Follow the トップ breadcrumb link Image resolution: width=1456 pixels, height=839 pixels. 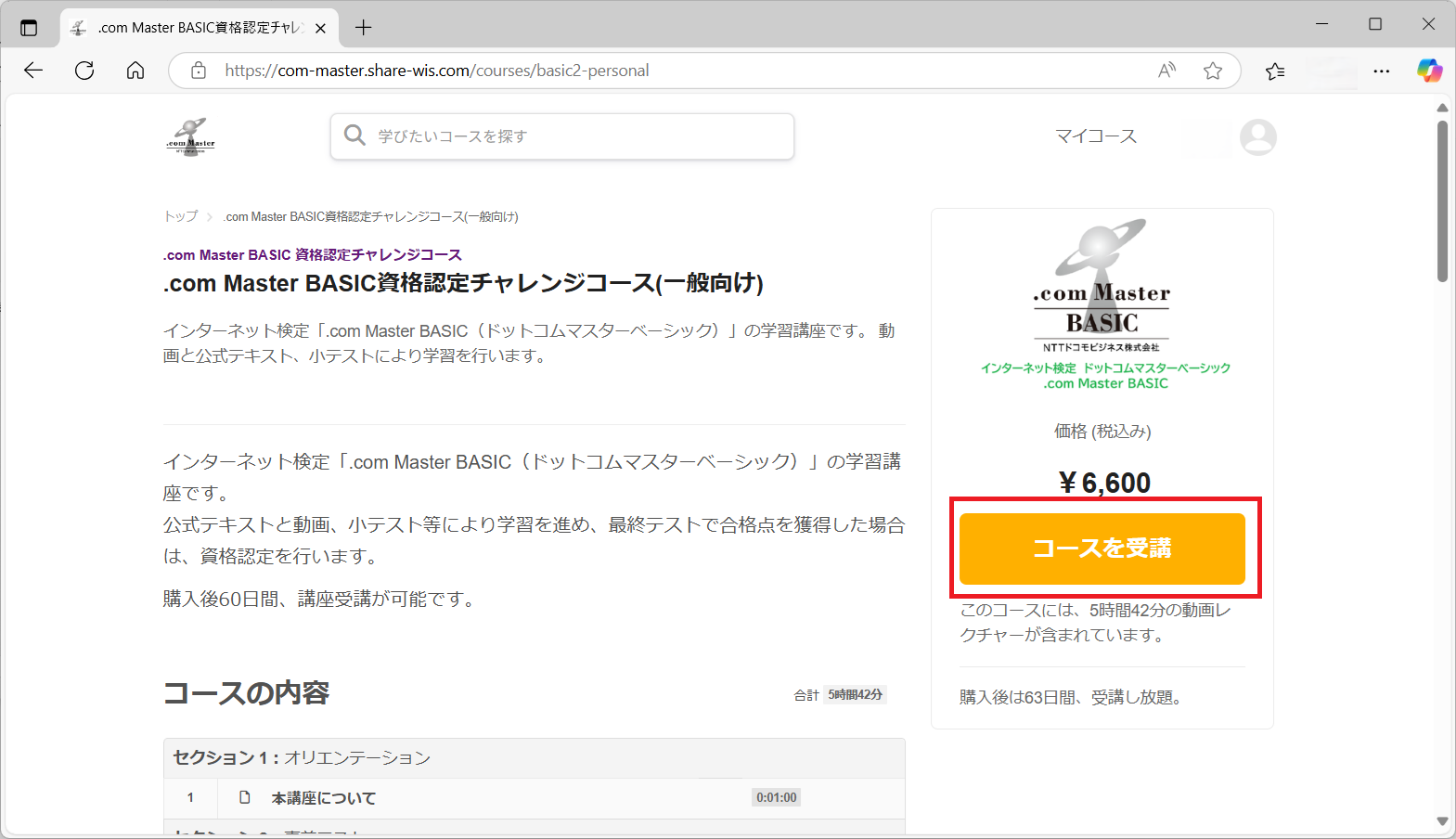pyautogui.click(x=180, y=216)
